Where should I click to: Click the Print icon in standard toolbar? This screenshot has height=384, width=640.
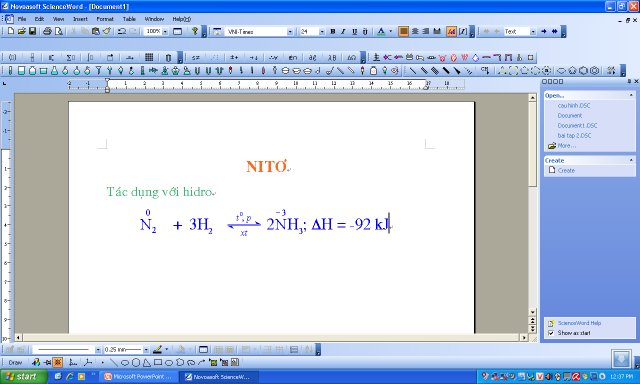coord(47,31)
